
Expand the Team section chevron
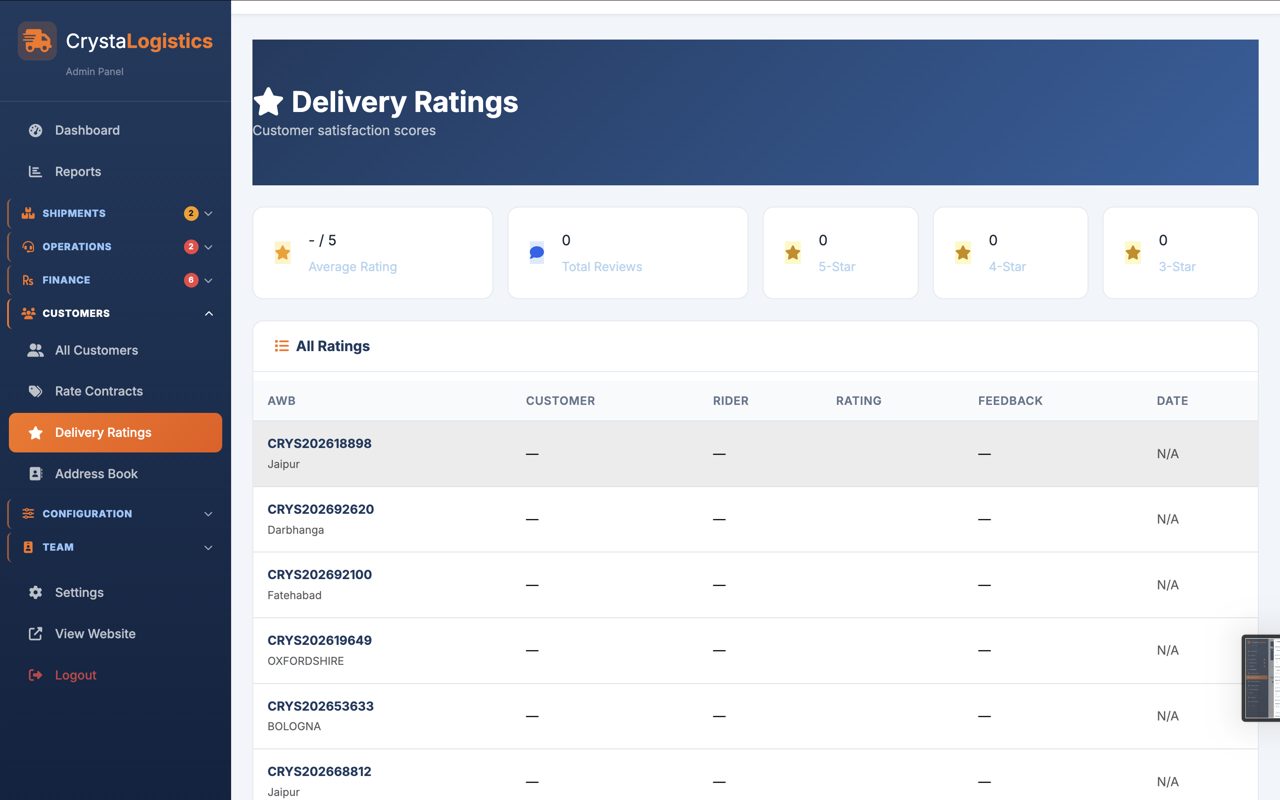pos(208,547)
